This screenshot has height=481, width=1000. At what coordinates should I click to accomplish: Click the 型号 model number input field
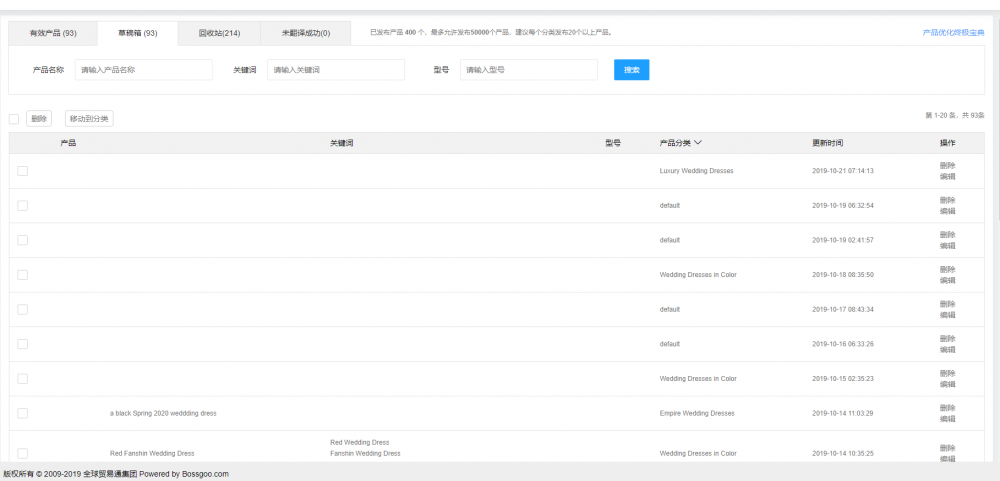(x=528, y=70)
